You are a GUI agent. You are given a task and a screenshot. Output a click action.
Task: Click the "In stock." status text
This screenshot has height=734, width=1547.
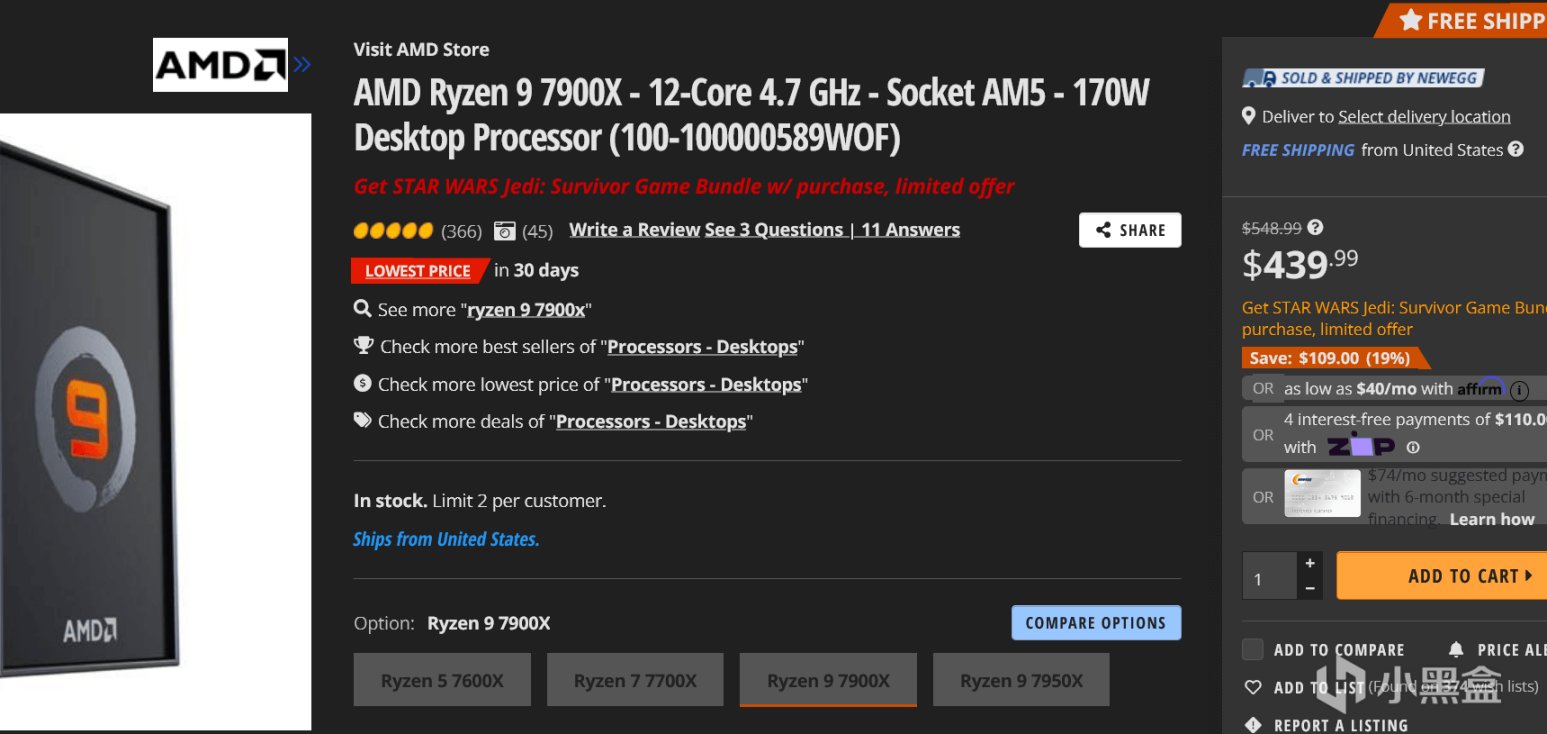click(x=390, y=500)
